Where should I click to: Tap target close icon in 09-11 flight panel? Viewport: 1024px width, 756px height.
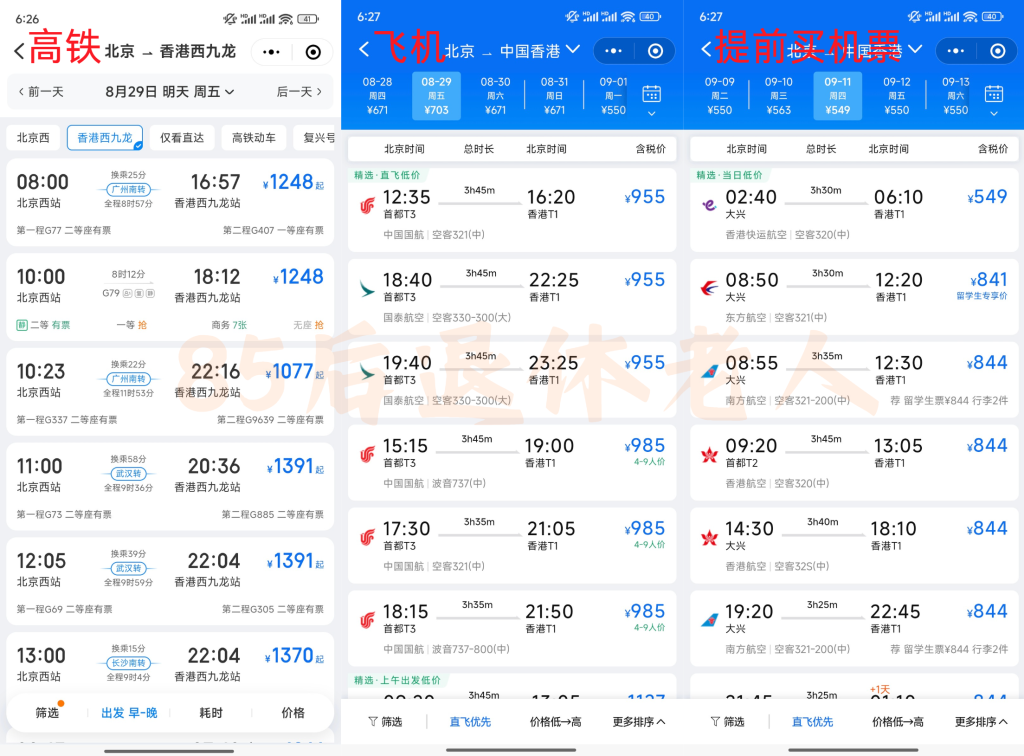click(x=997, y=51)
